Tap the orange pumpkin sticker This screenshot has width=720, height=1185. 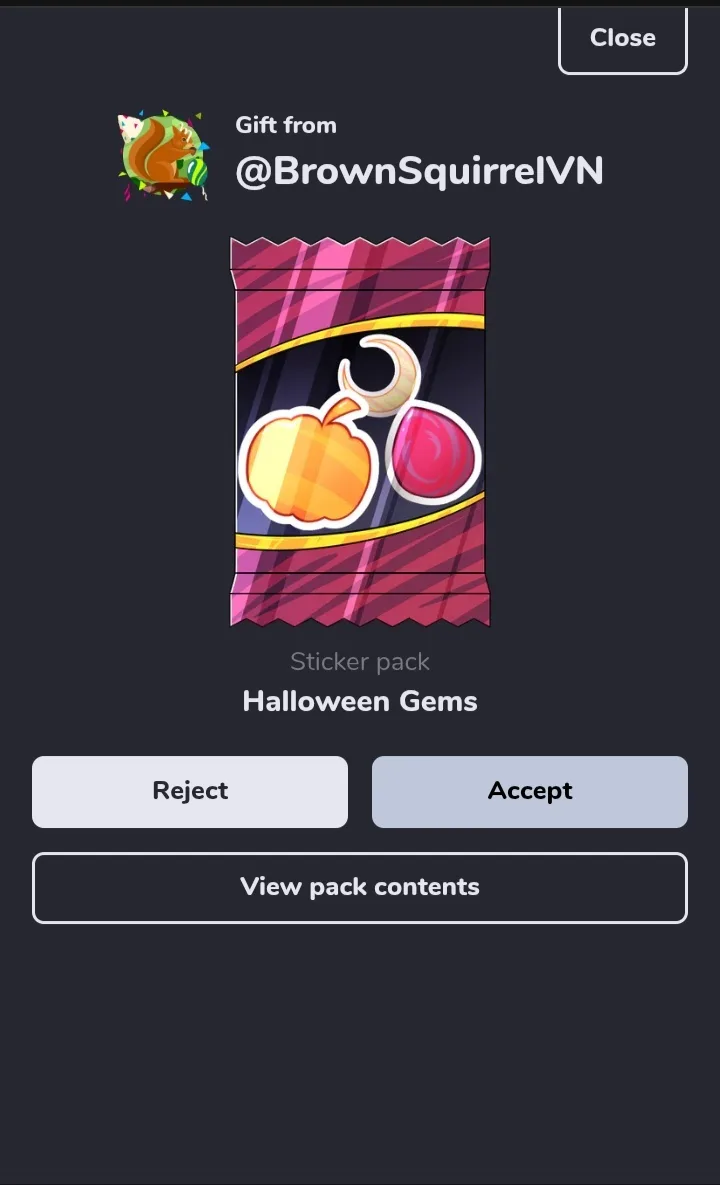pyautogui.click(x=308, y=463)
